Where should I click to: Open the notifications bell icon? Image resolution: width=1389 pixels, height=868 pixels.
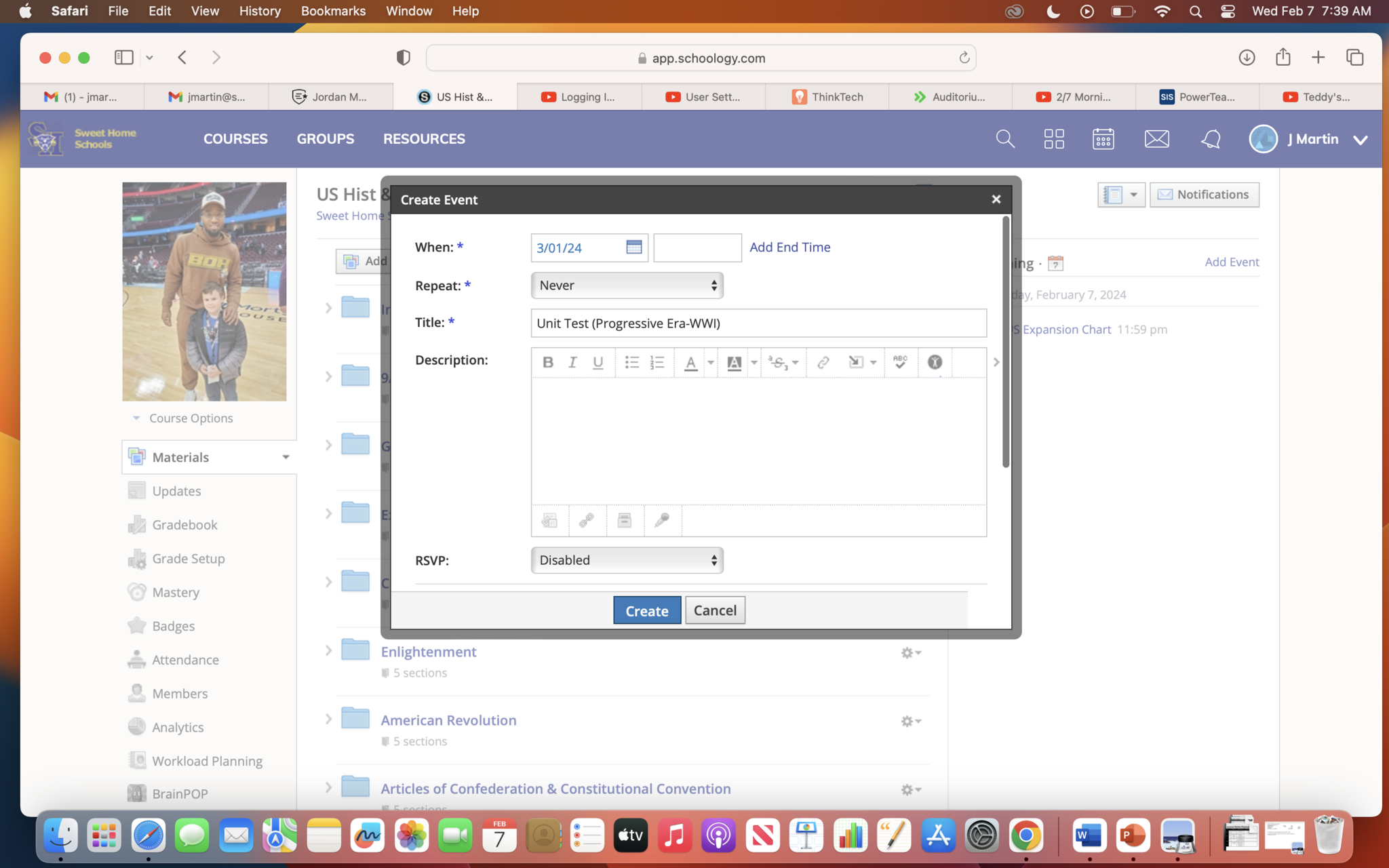[x=1211, y=139]
